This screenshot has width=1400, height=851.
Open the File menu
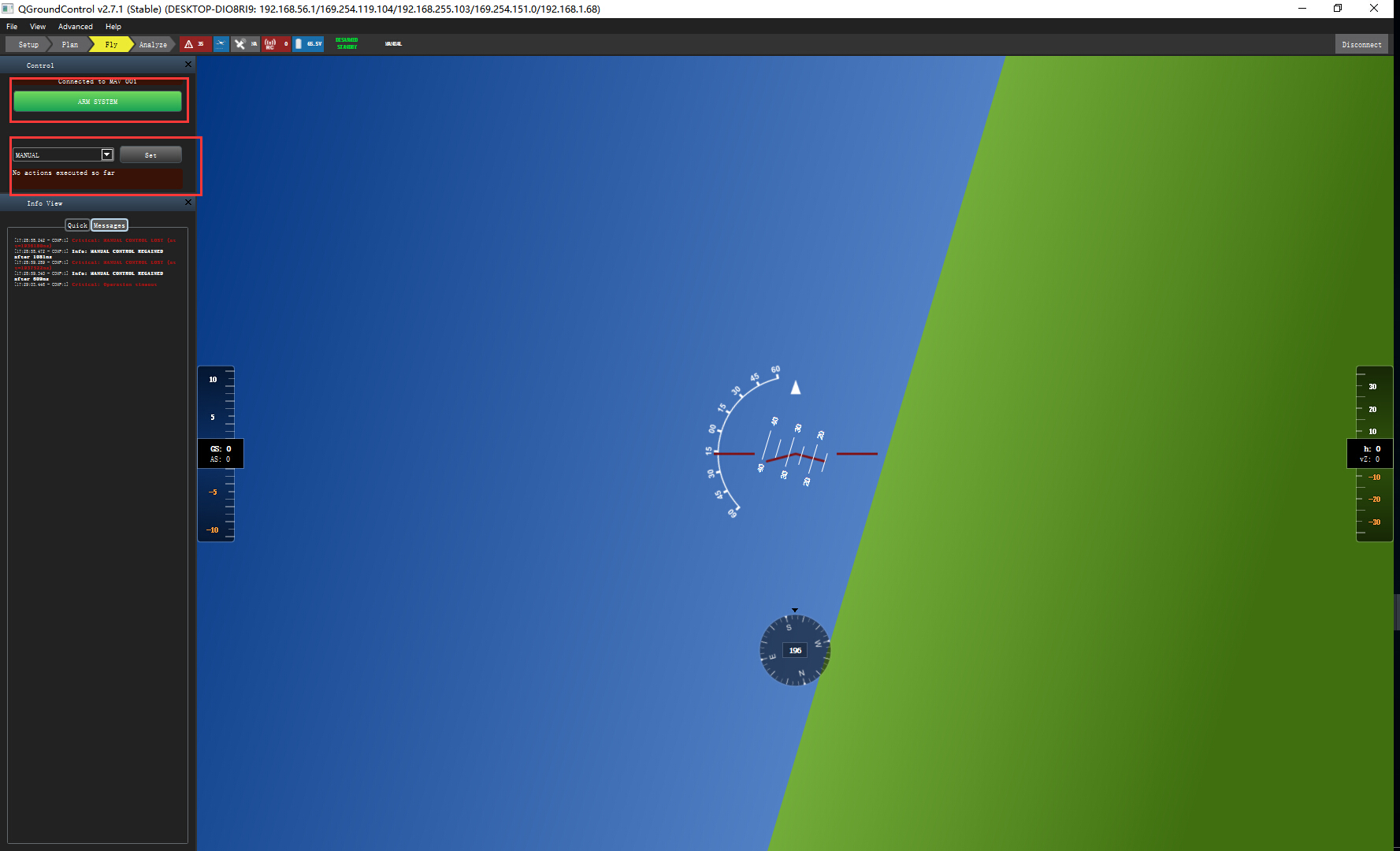(x=12, y=27)
